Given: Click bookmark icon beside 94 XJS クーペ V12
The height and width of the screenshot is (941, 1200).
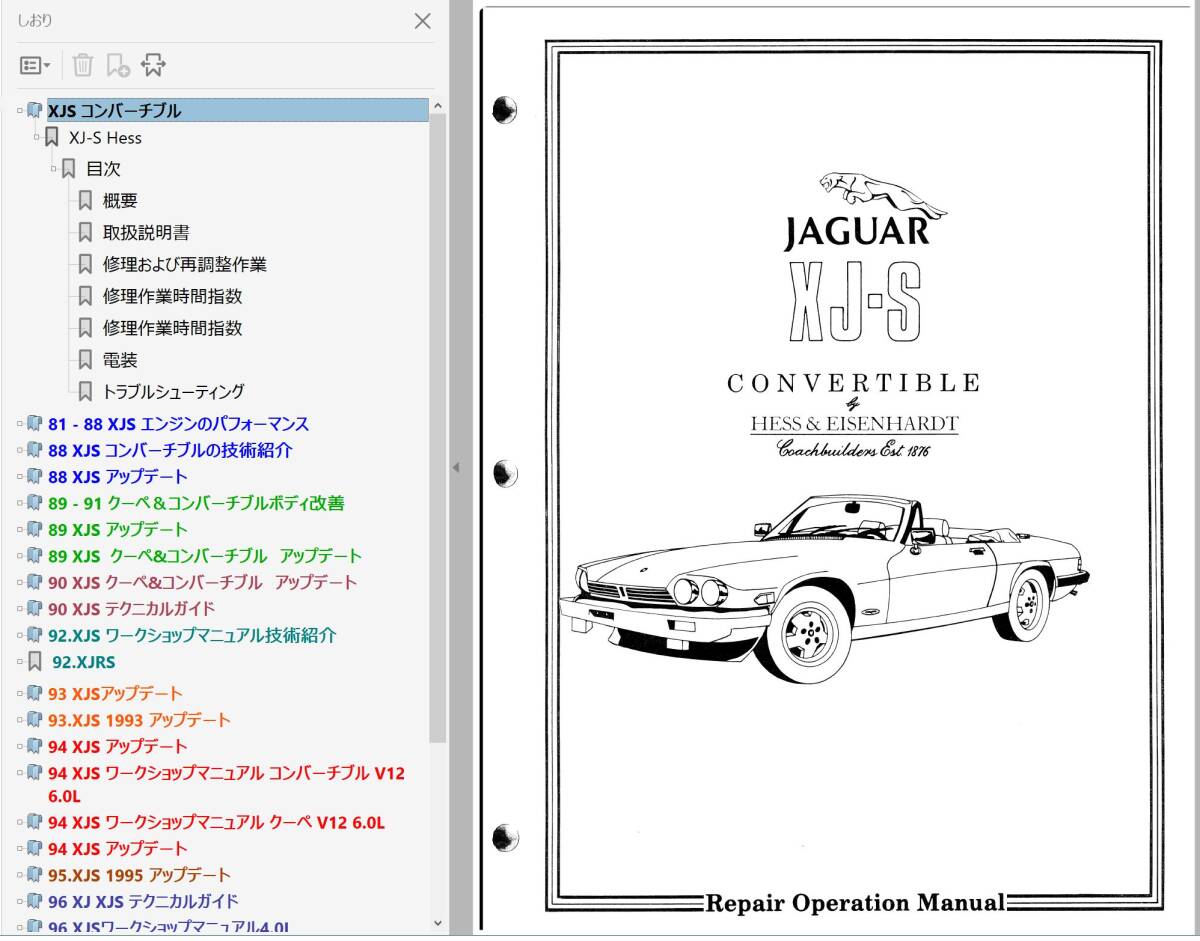Looking at the screenshot, I should click(35, 823).
